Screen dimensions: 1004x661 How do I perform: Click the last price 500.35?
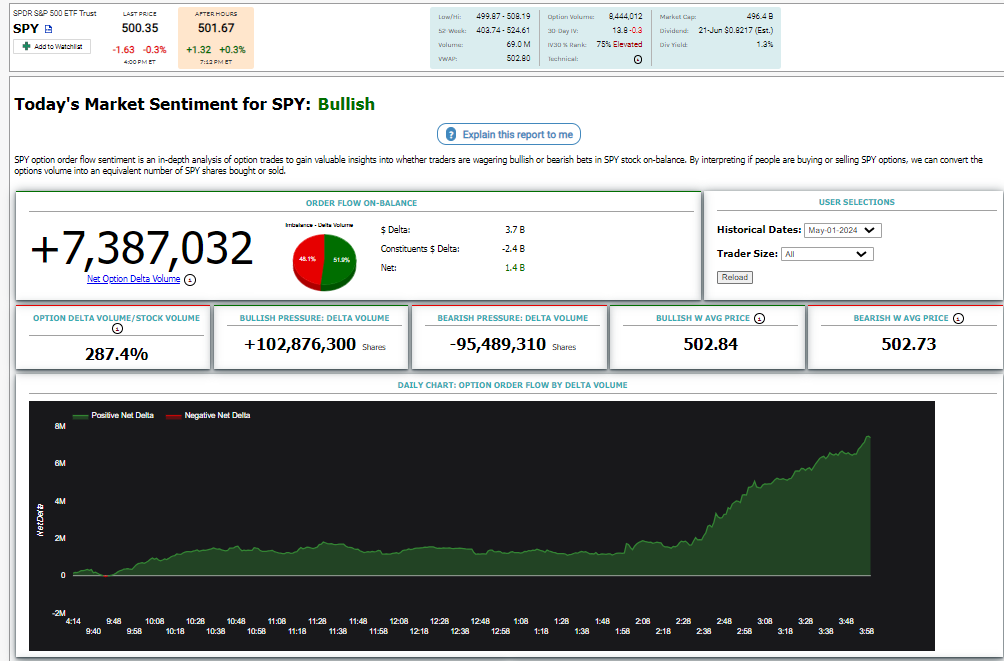[140, 28]
